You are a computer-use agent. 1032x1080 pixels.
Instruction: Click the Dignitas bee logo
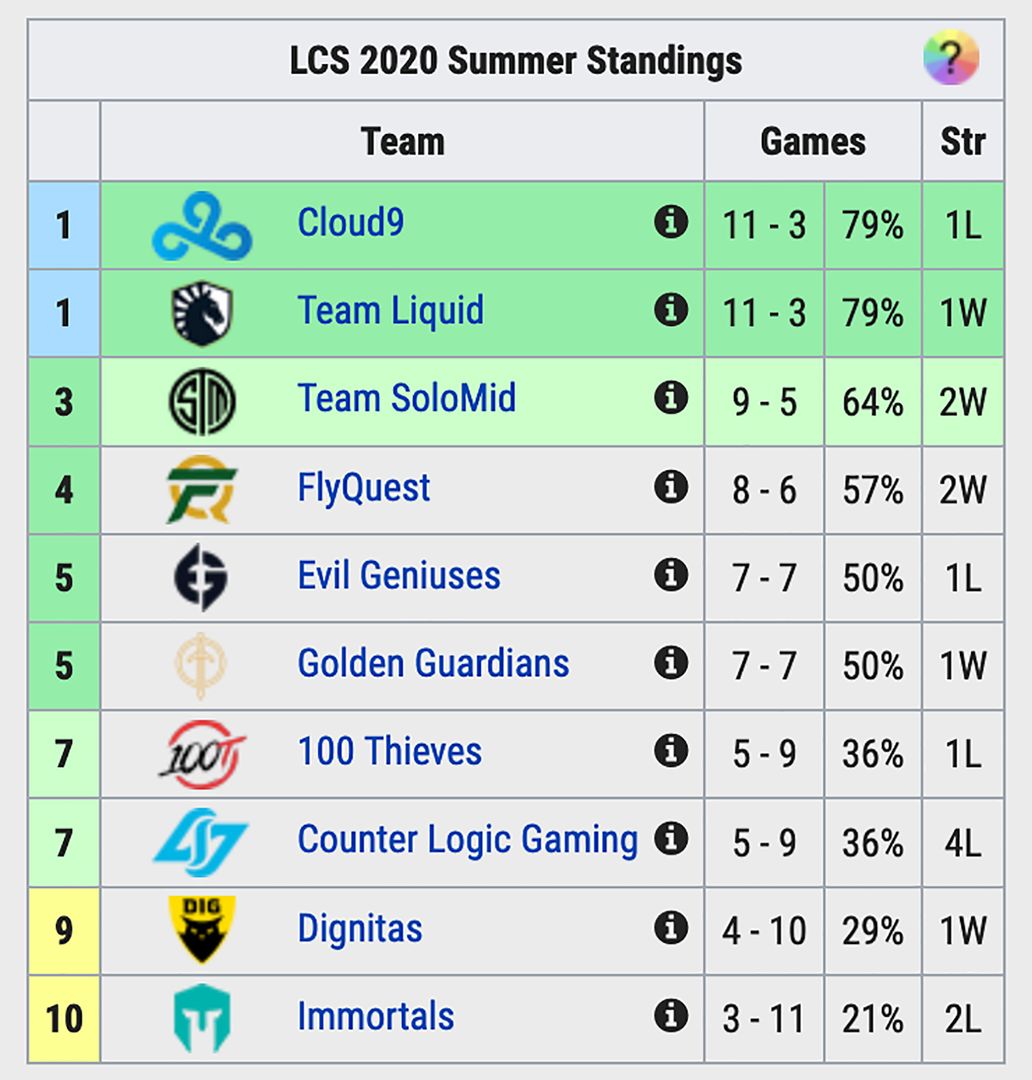click(200, 928)
